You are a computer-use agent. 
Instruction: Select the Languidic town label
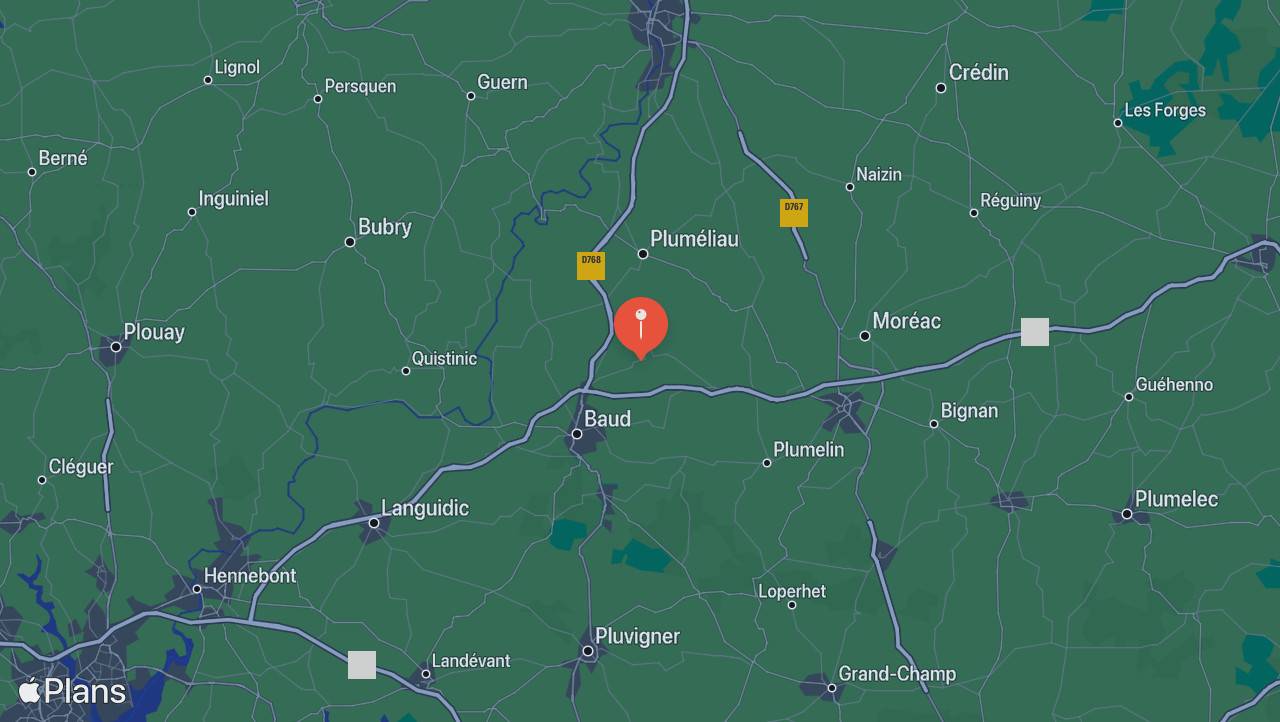click(425, 508)
